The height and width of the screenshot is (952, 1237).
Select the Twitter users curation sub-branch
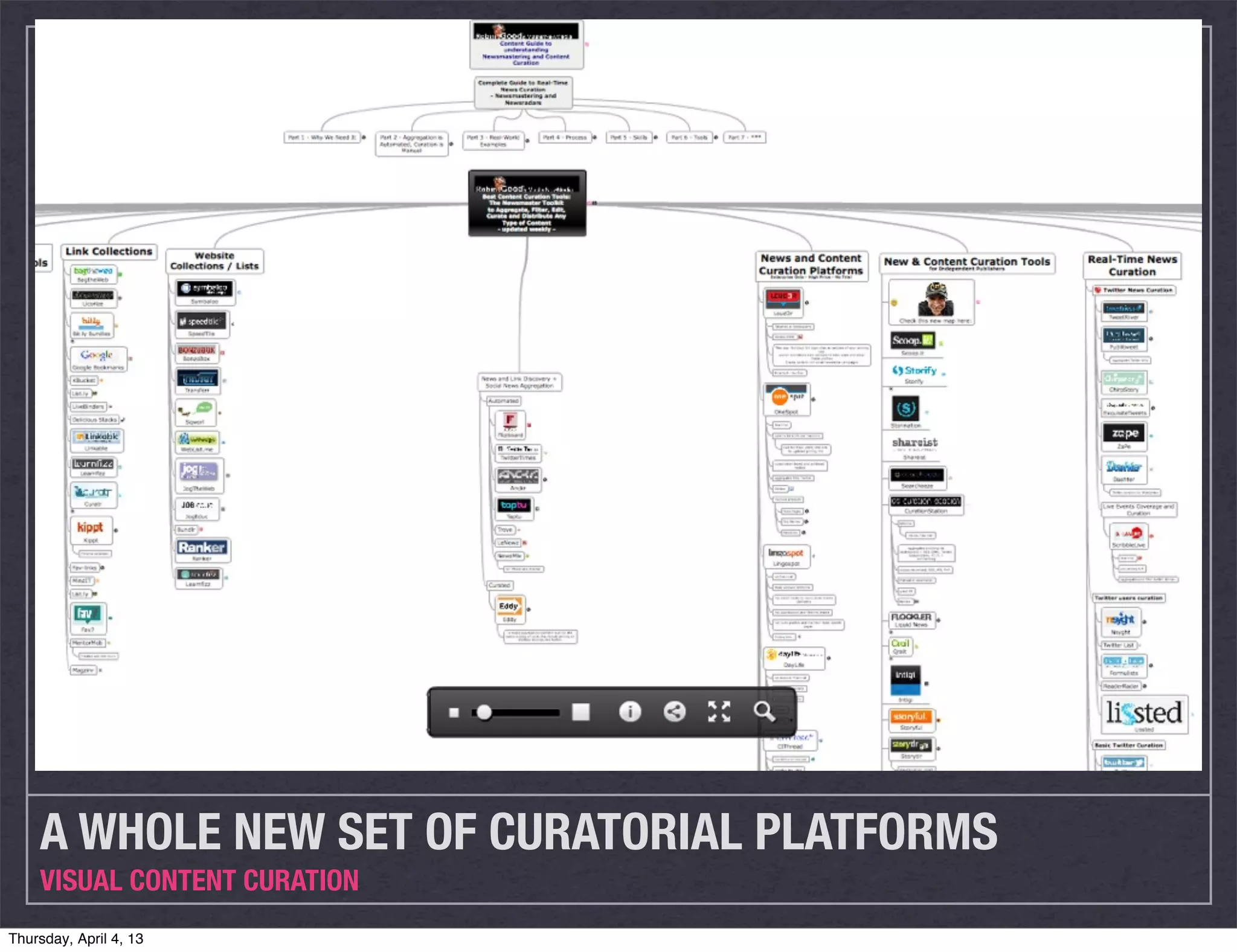tap(1129, 598)
